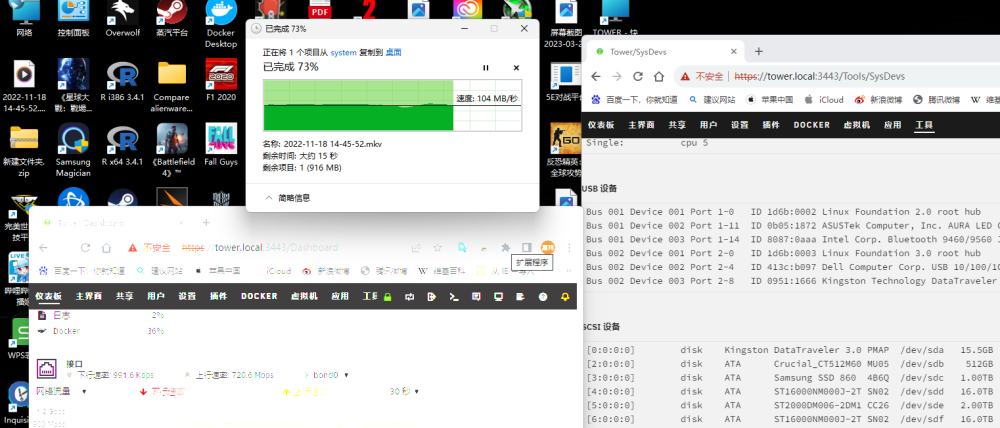Screen dimensions: 1000x428
Task: Click the Crucial_CT512M60 SCSI row
Action: (791, 364)
